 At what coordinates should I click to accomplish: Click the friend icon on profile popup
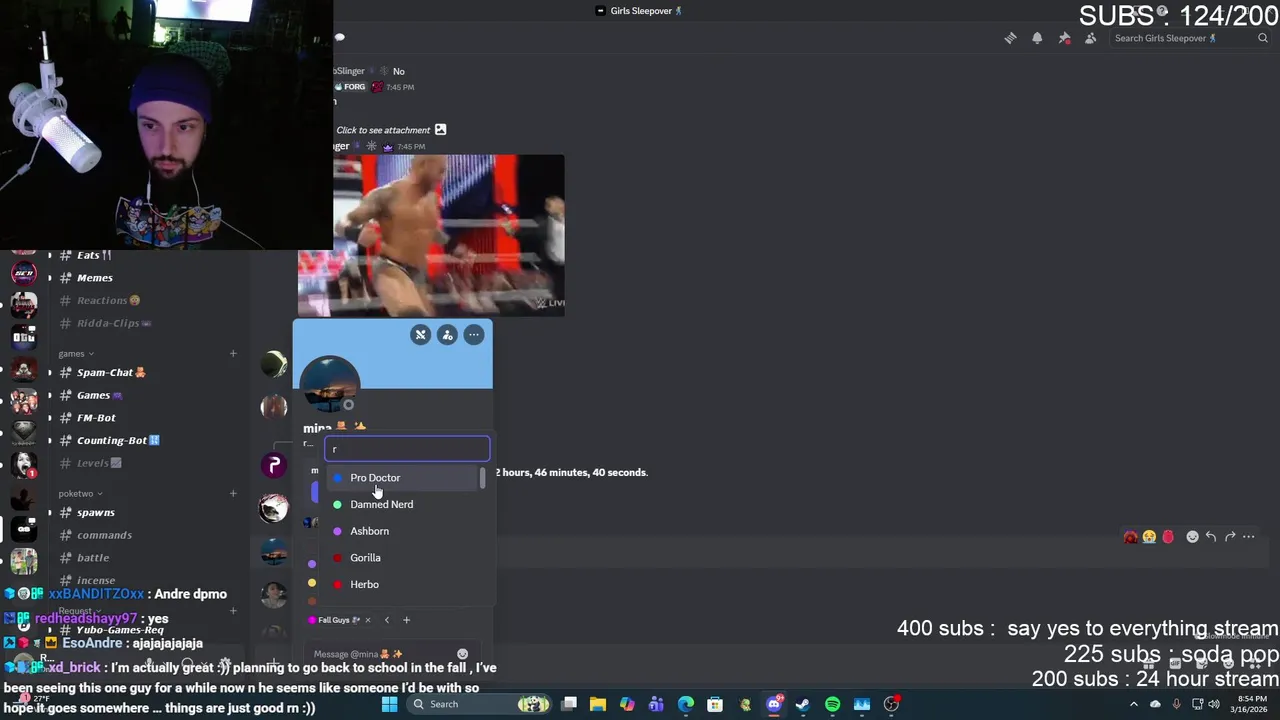coord(447,335)
